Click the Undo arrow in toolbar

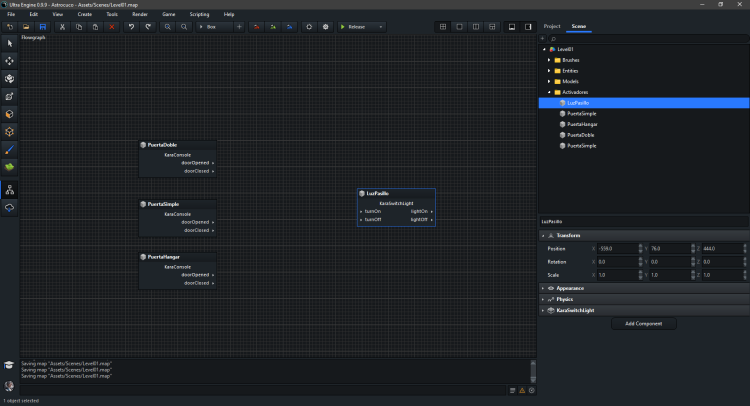coord(131,26)
